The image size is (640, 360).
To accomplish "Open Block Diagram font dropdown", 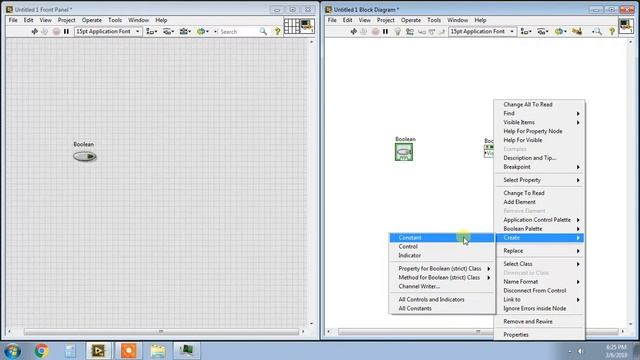I will pyautogui.click(x=482, y=31).
